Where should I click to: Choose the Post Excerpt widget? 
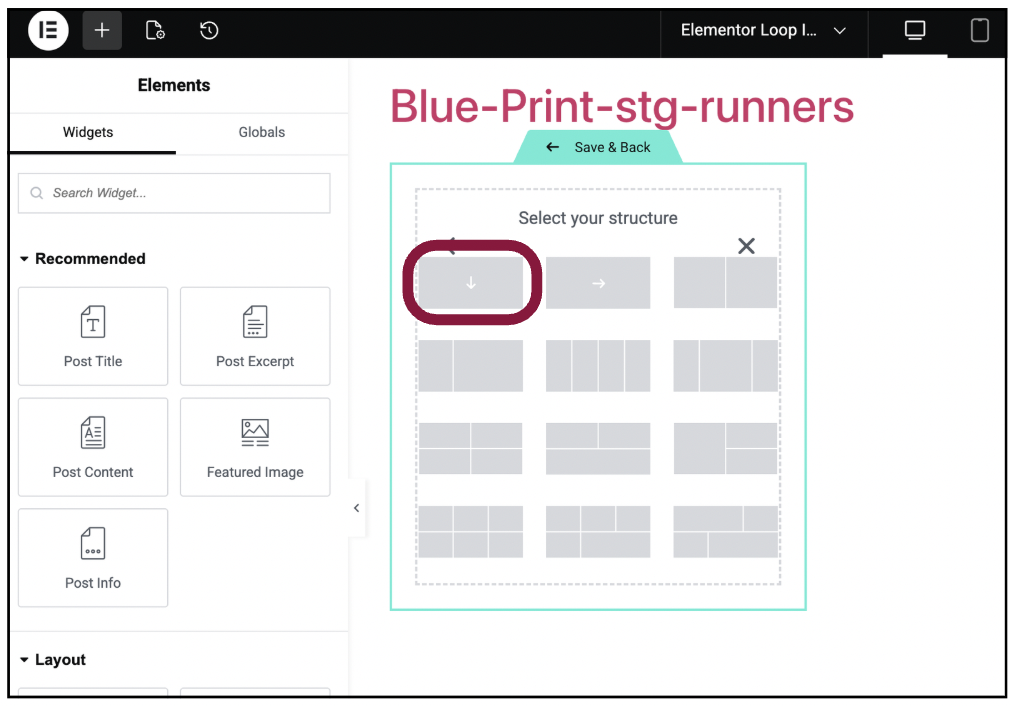(255, 336)
